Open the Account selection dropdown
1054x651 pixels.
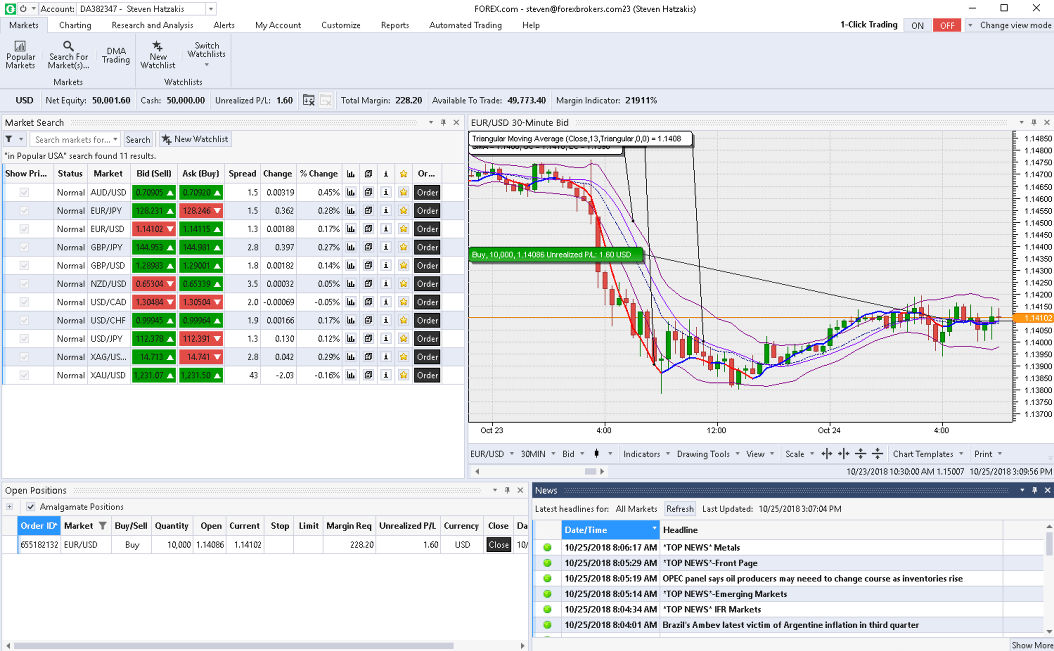click(210, 9)
